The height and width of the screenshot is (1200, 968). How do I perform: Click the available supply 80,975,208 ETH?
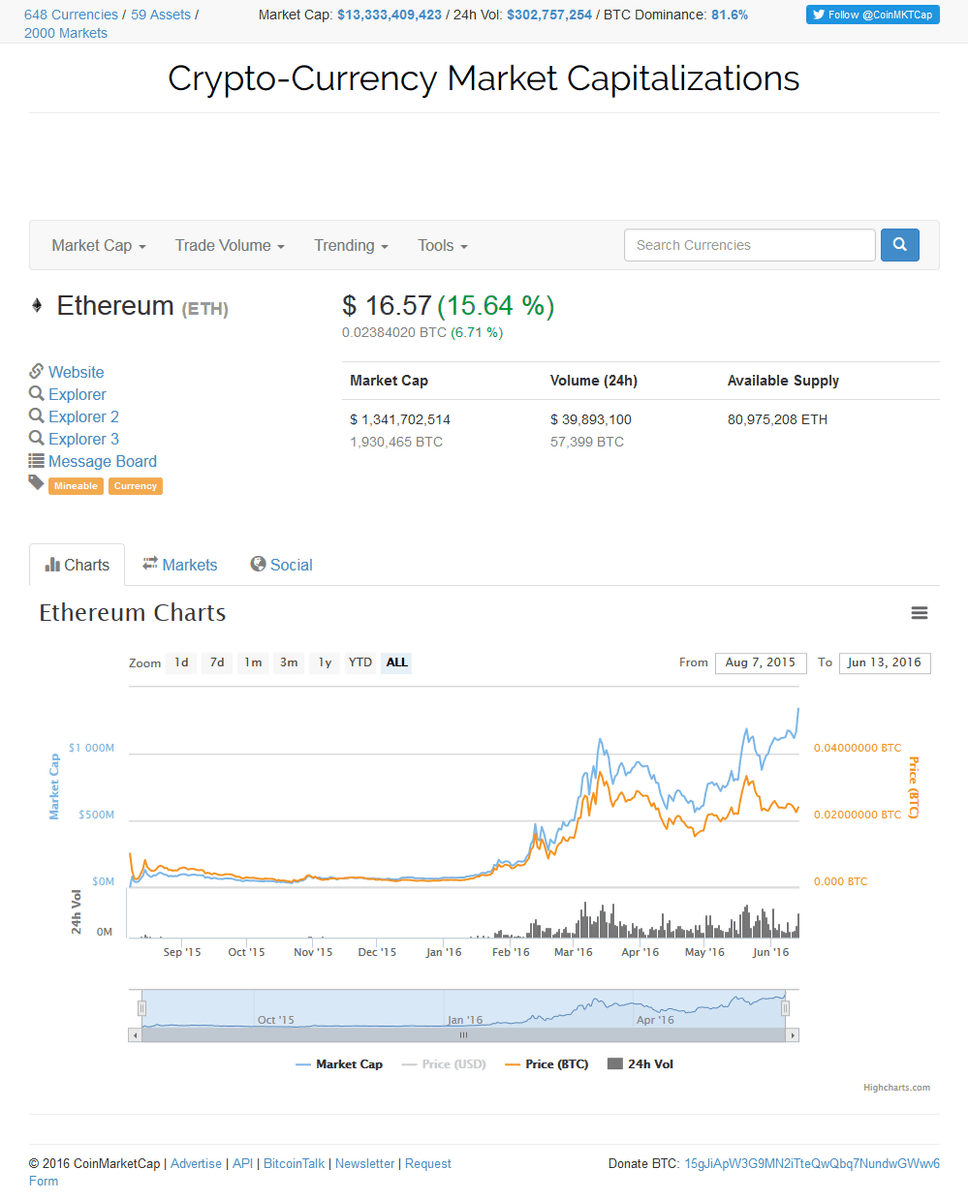[x=777, y=419]
